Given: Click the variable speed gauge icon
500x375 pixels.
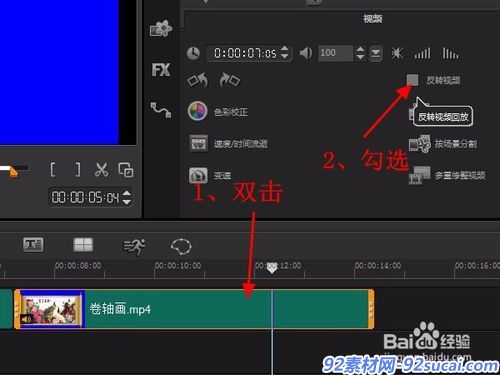Looking at the screenshot, I should point(198,175).
